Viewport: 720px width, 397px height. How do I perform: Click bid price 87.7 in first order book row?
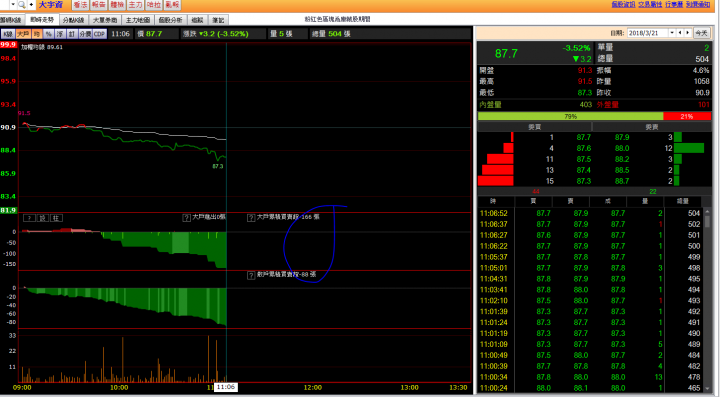point(584,137)
